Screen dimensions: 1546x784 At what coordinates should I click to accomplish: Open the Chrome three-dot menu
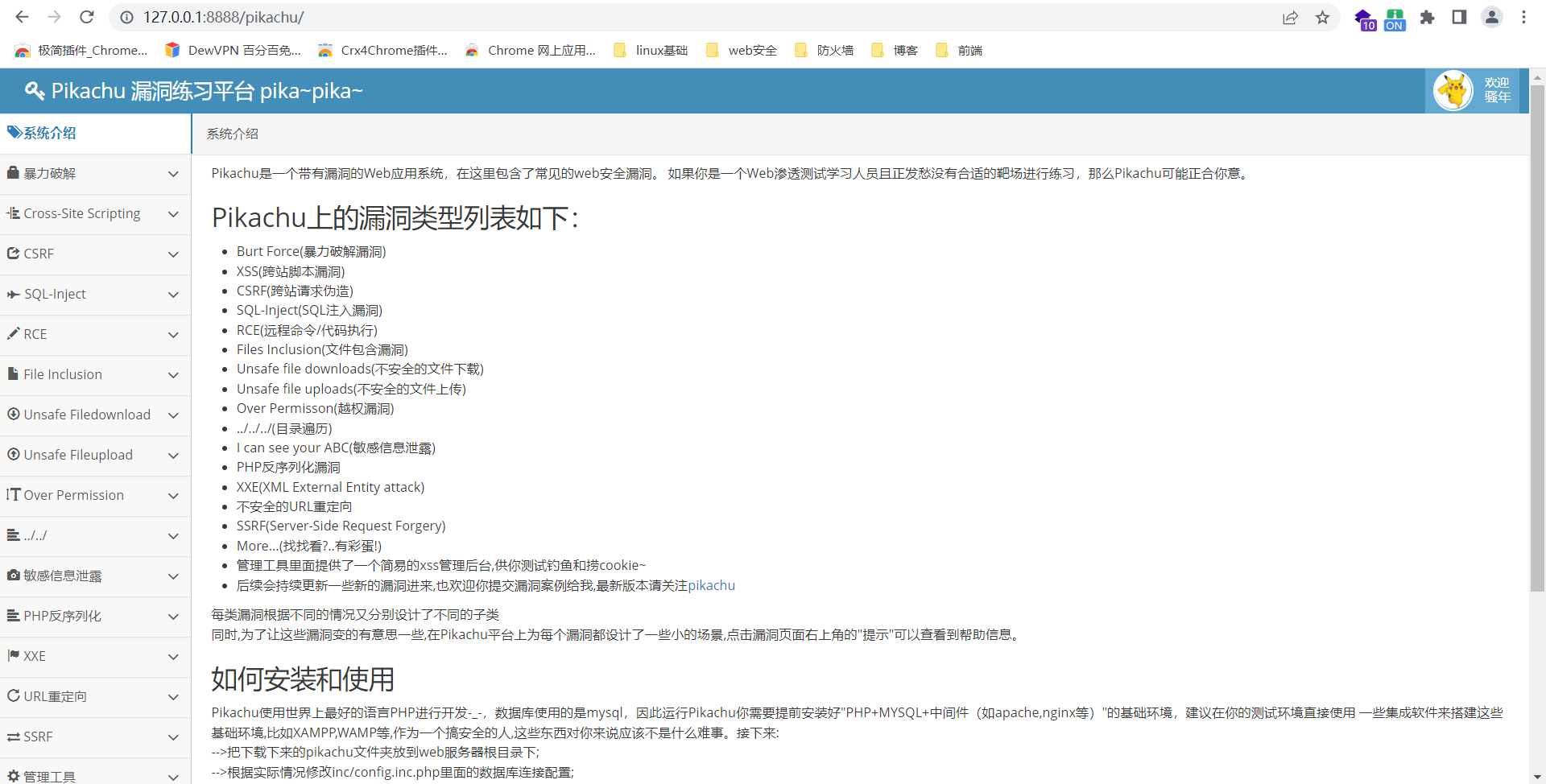click(x=1523, y=17)
